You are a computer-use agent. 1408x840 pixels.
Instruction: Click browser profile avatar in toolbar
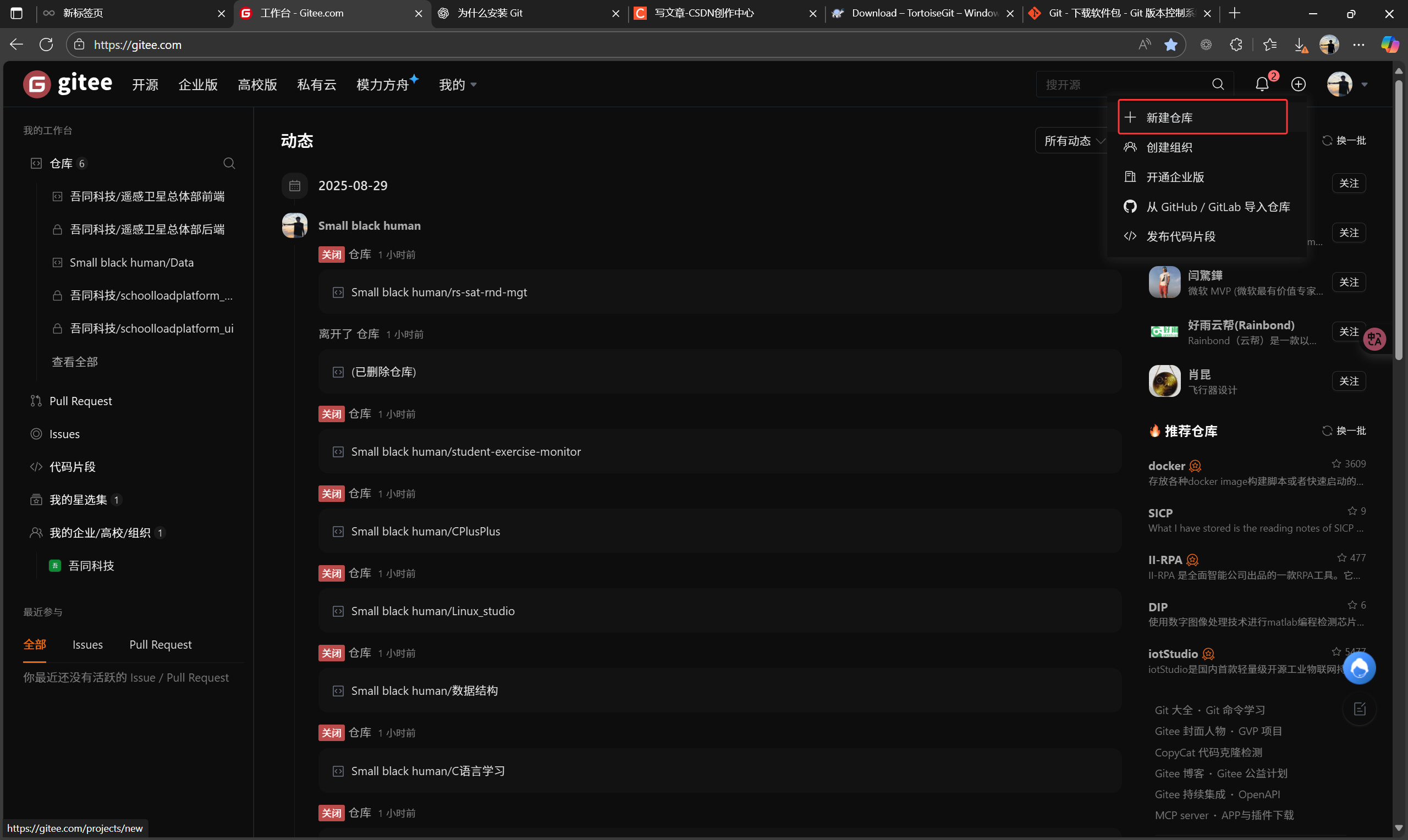point(1329,45)
